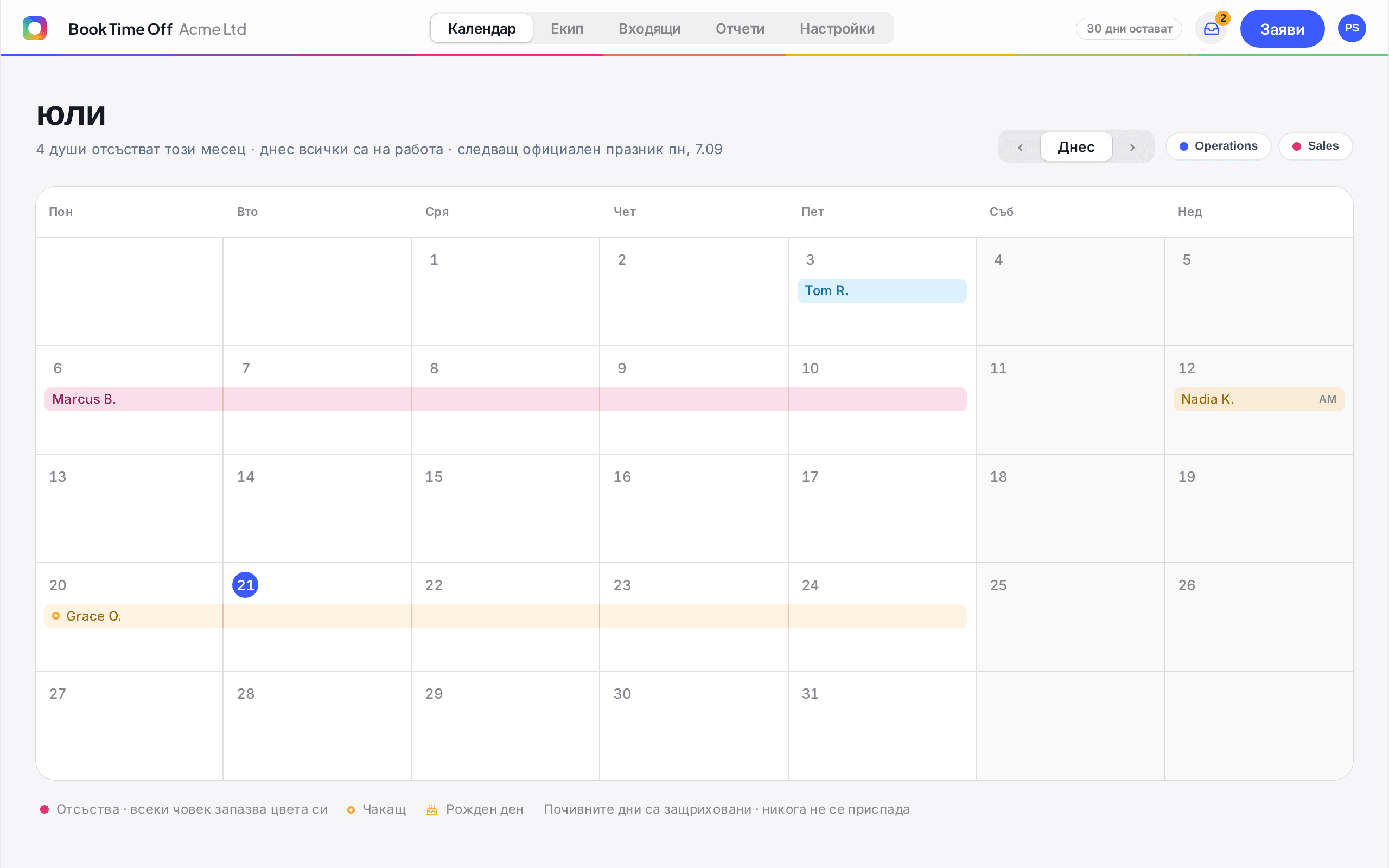
Task: Open Tom R. absence on July 3
Action: pos(882,291)
